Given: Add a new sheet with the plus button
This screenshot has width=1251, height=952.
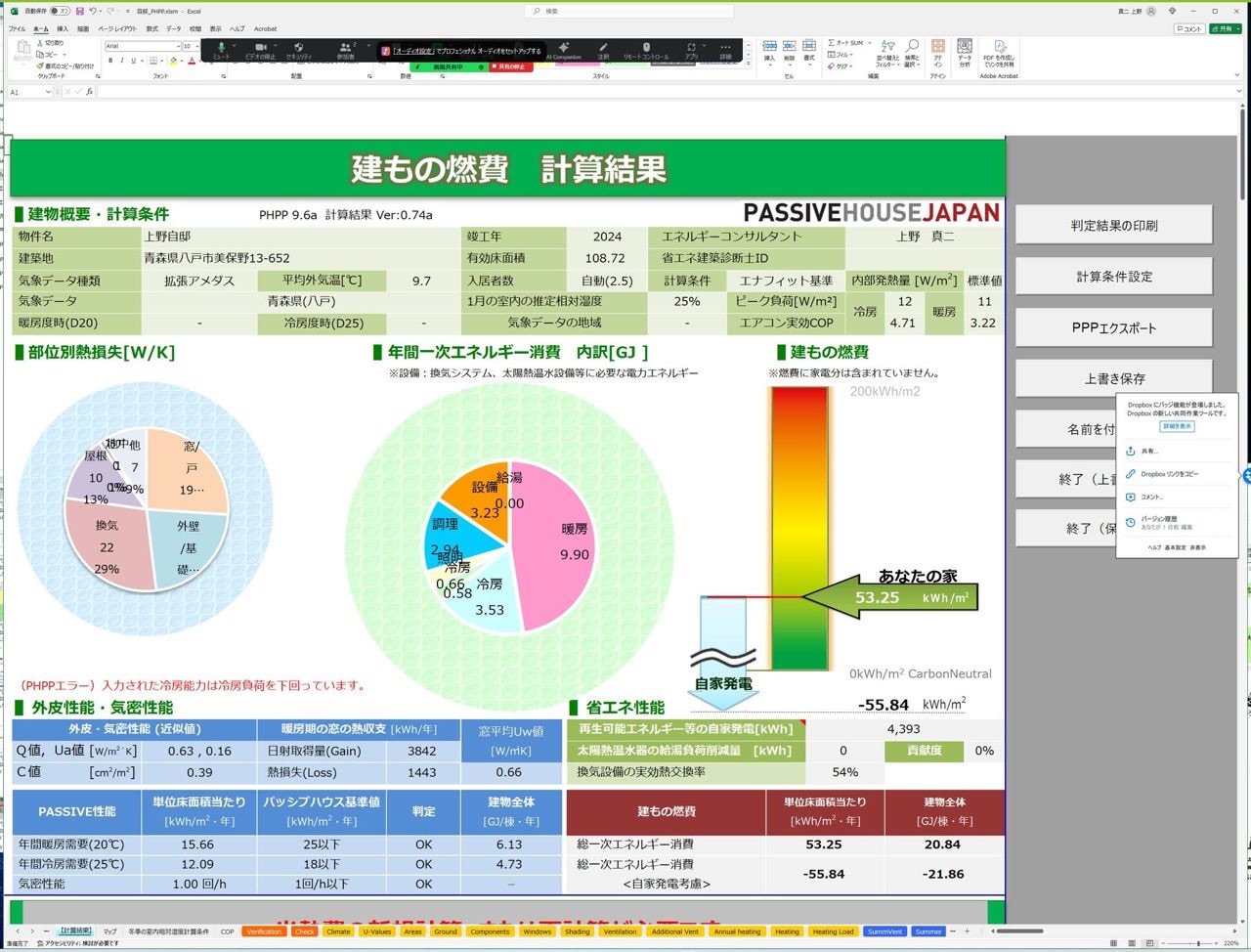Looking at the screenshot, I should 968,931.
